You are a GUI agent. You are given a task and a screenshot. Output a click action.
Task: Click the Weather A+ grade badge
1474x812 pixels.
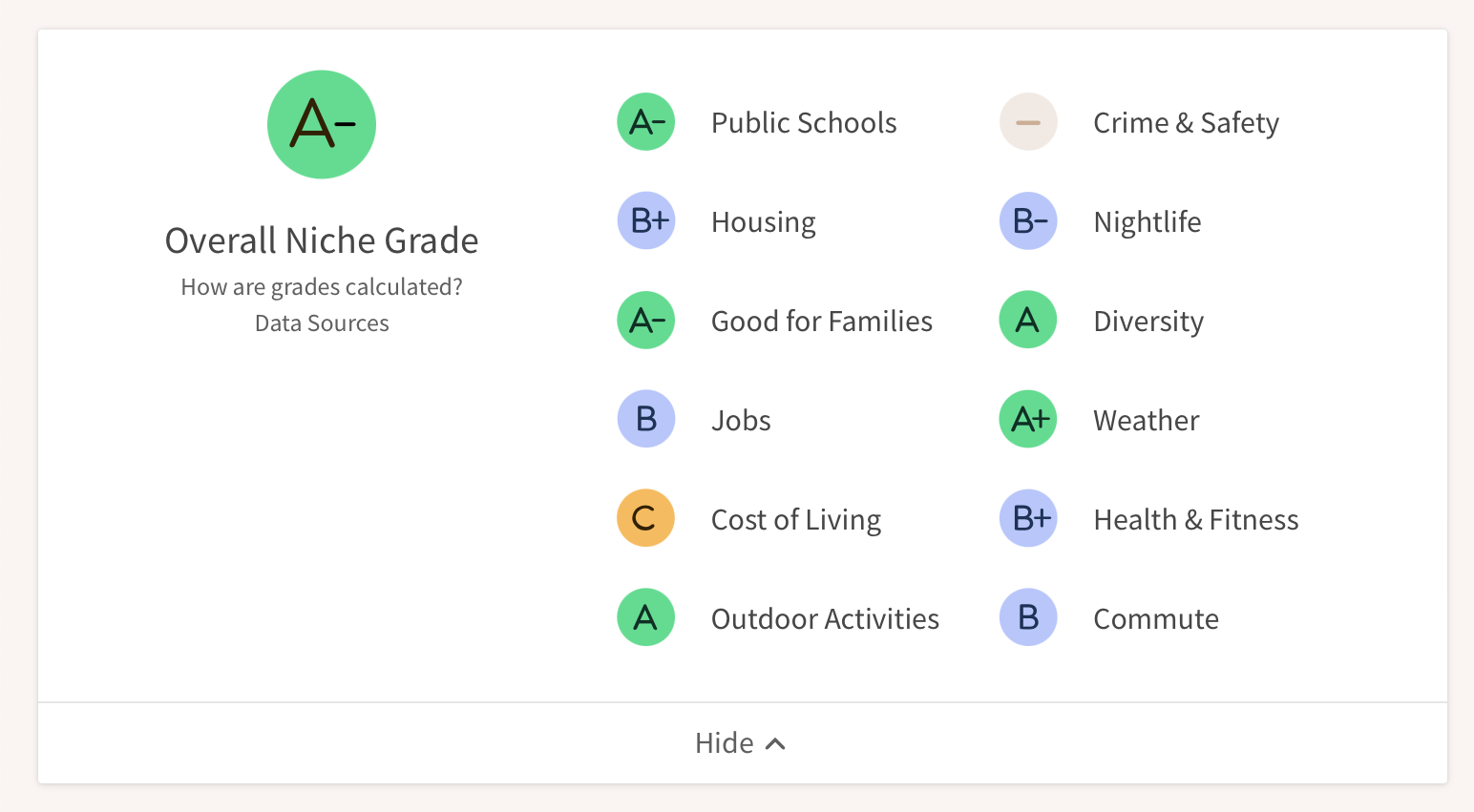1028,420
